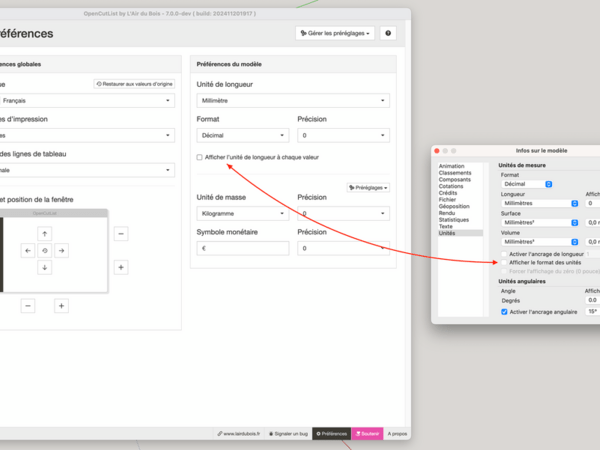The image size is (600, 450).
Task: Move window position up with arrow icon
Action: point(44,233)
